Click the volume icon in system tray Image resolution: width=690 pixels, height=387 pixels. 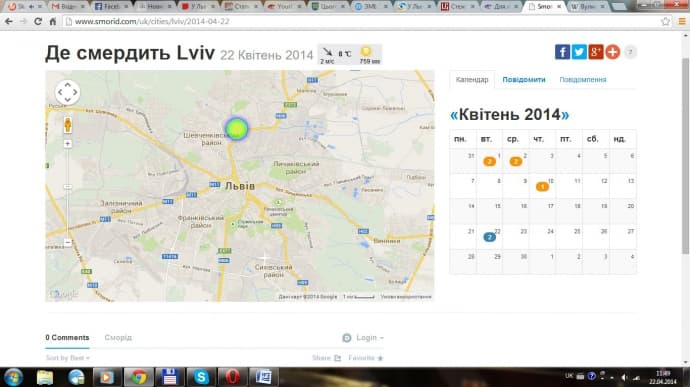(x=624, y=377)
